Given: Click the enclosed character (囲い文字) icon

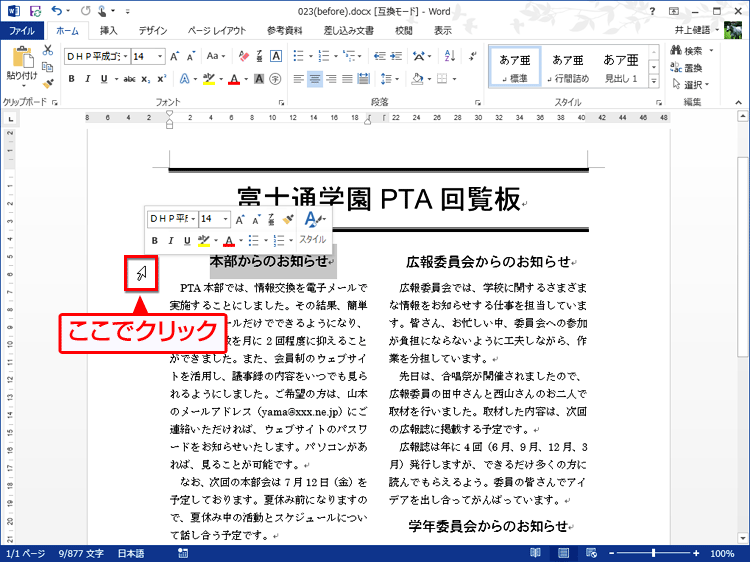Looking at the screenshot, I should [x=275, y=79].
